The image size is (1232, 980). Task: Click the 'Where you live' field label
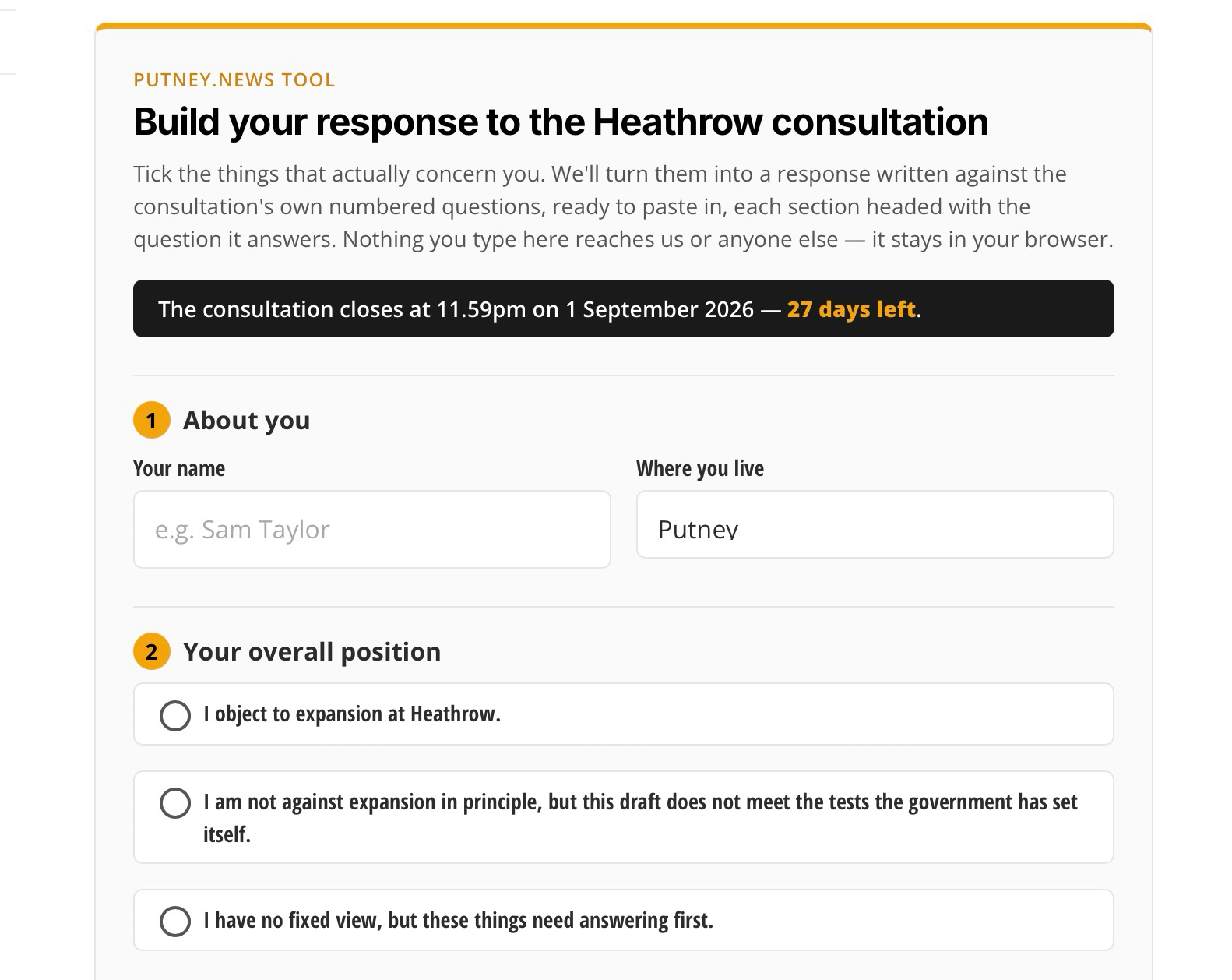(700, 468)
